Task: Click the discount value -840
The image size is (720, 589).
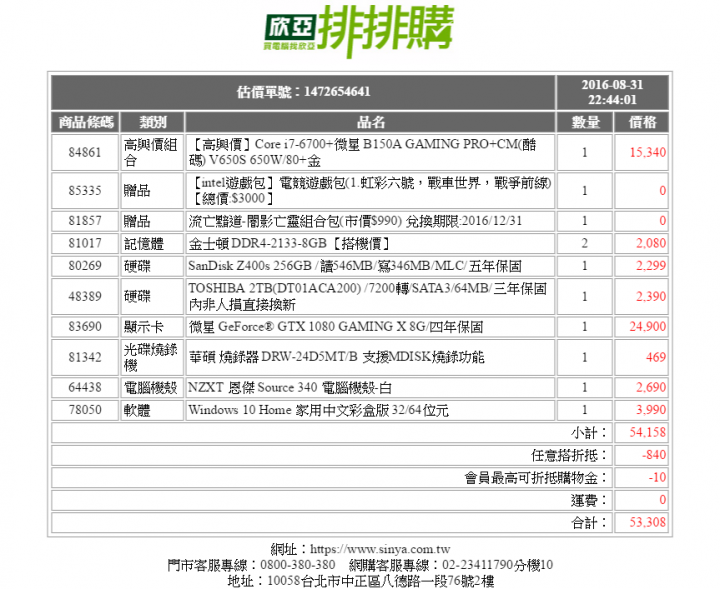Action: [x=654, y=455]
